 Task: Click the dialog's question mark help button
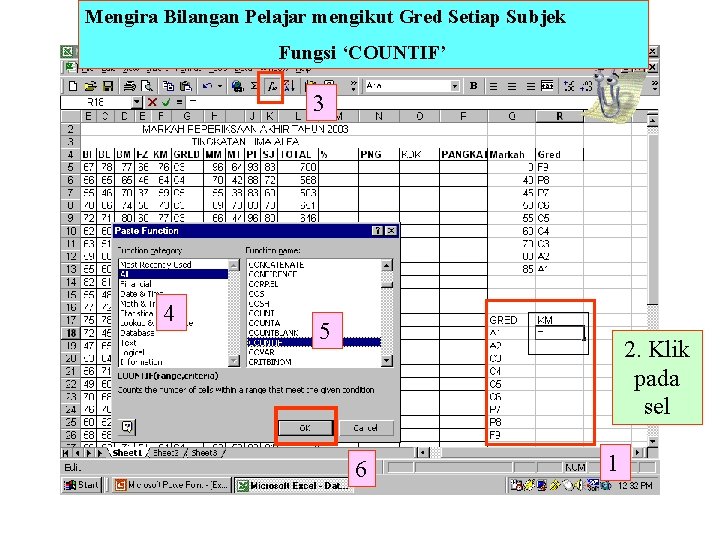point(377,231)
